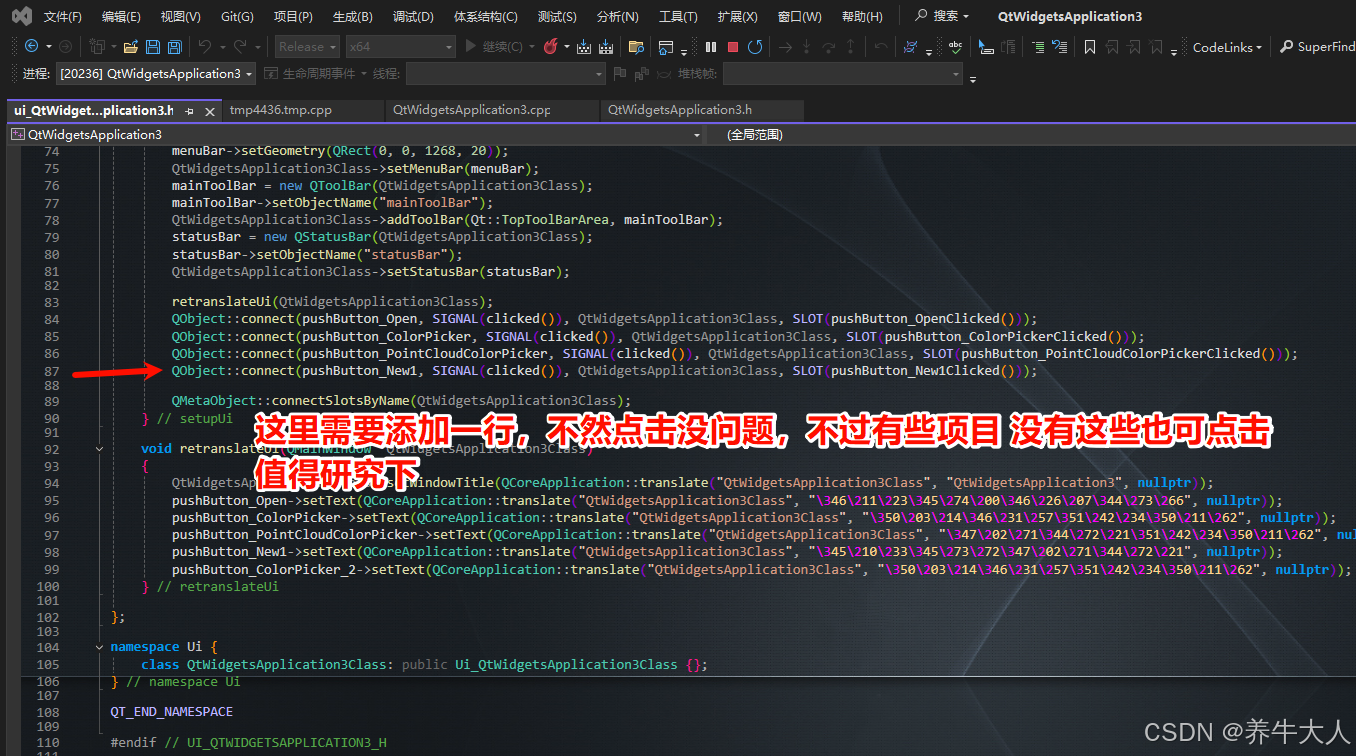Image resolution: width=1356 pixels, height=756 pixels.
Task: Open the 工具(T) menu
Action: click(x=678, y=16)
